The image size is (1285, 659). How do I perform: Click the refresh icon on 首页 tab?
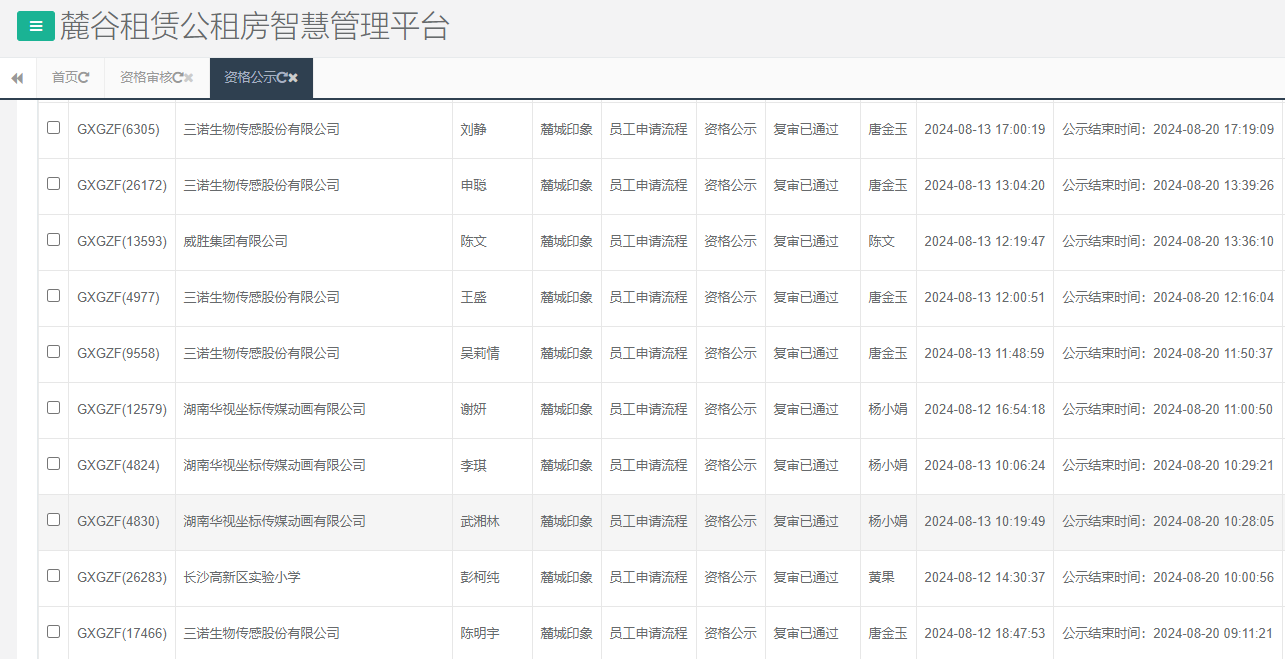86,77
